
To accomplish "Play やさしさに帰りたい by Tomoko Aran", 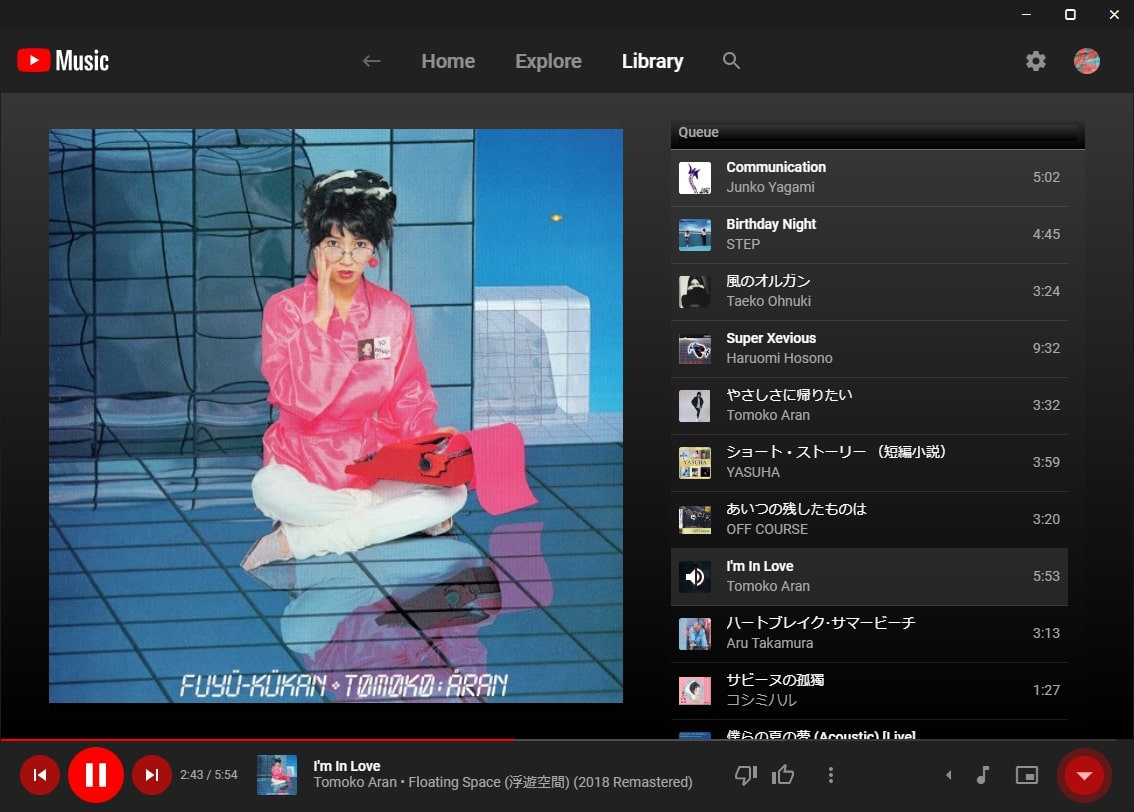I will pyautogui.click(x=869, y=406).
